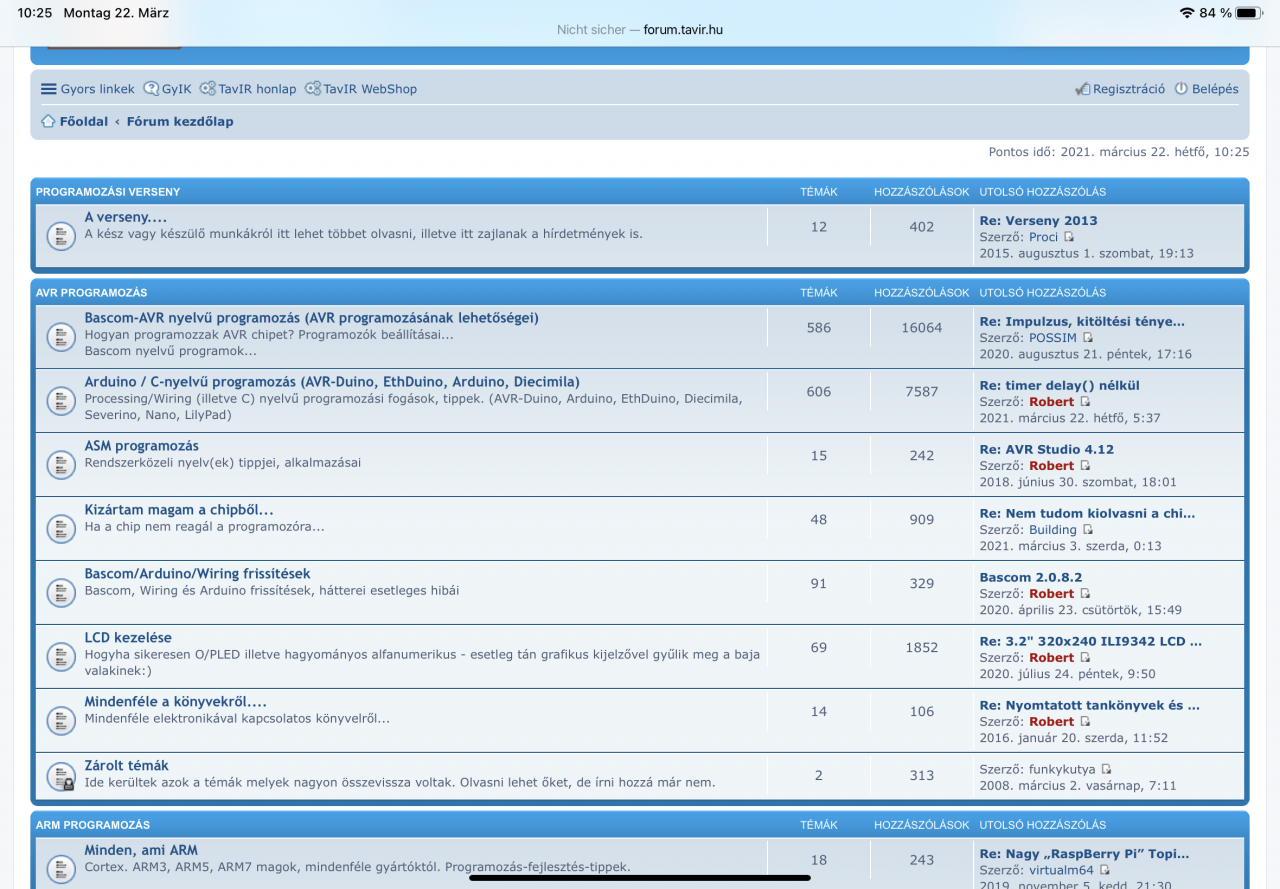Open Bascom-AVR nyelvű programozás forum

311,318
